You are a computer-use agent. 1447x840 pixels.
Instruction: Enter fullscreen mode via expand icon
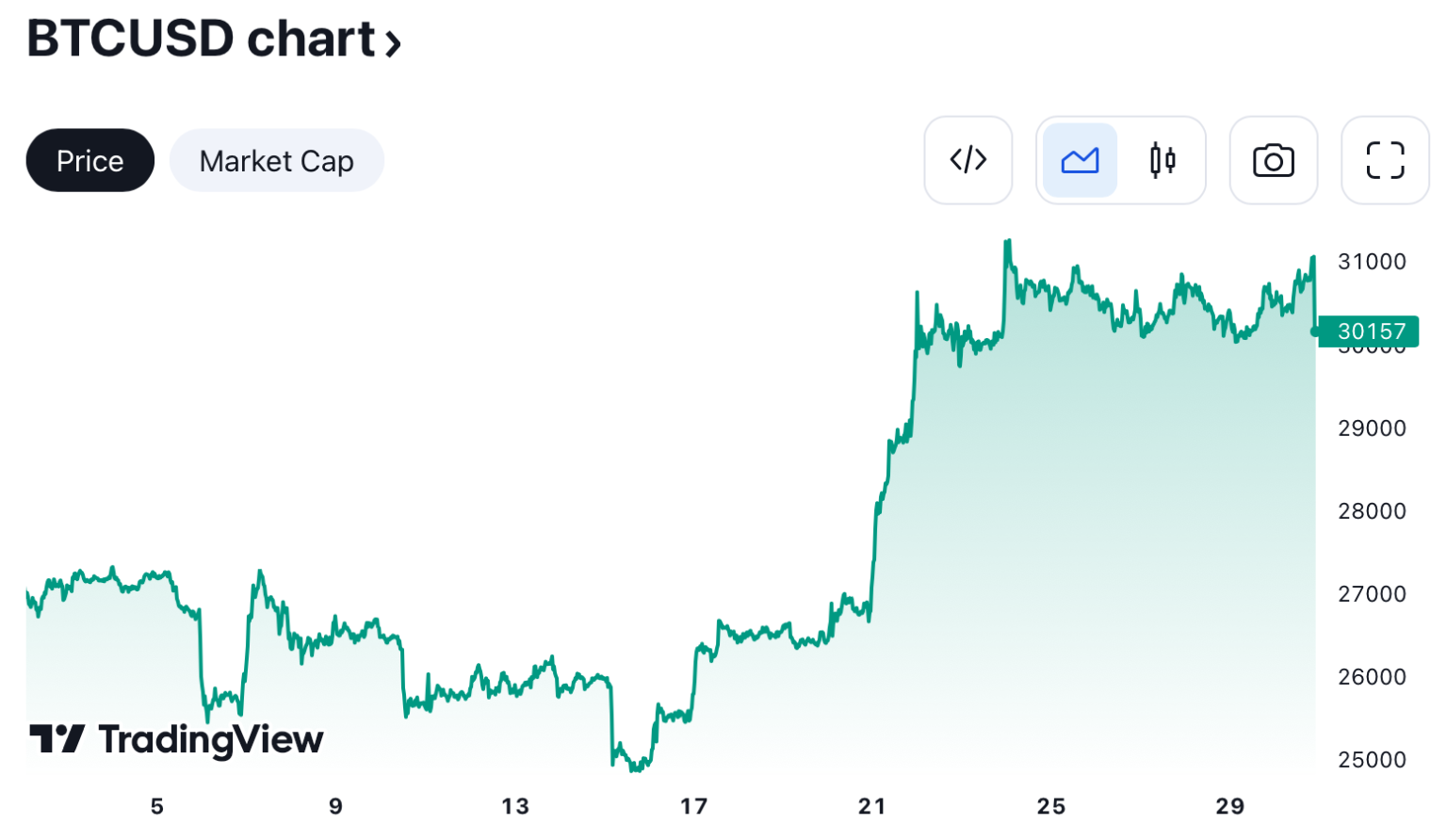pos(1385,159)
